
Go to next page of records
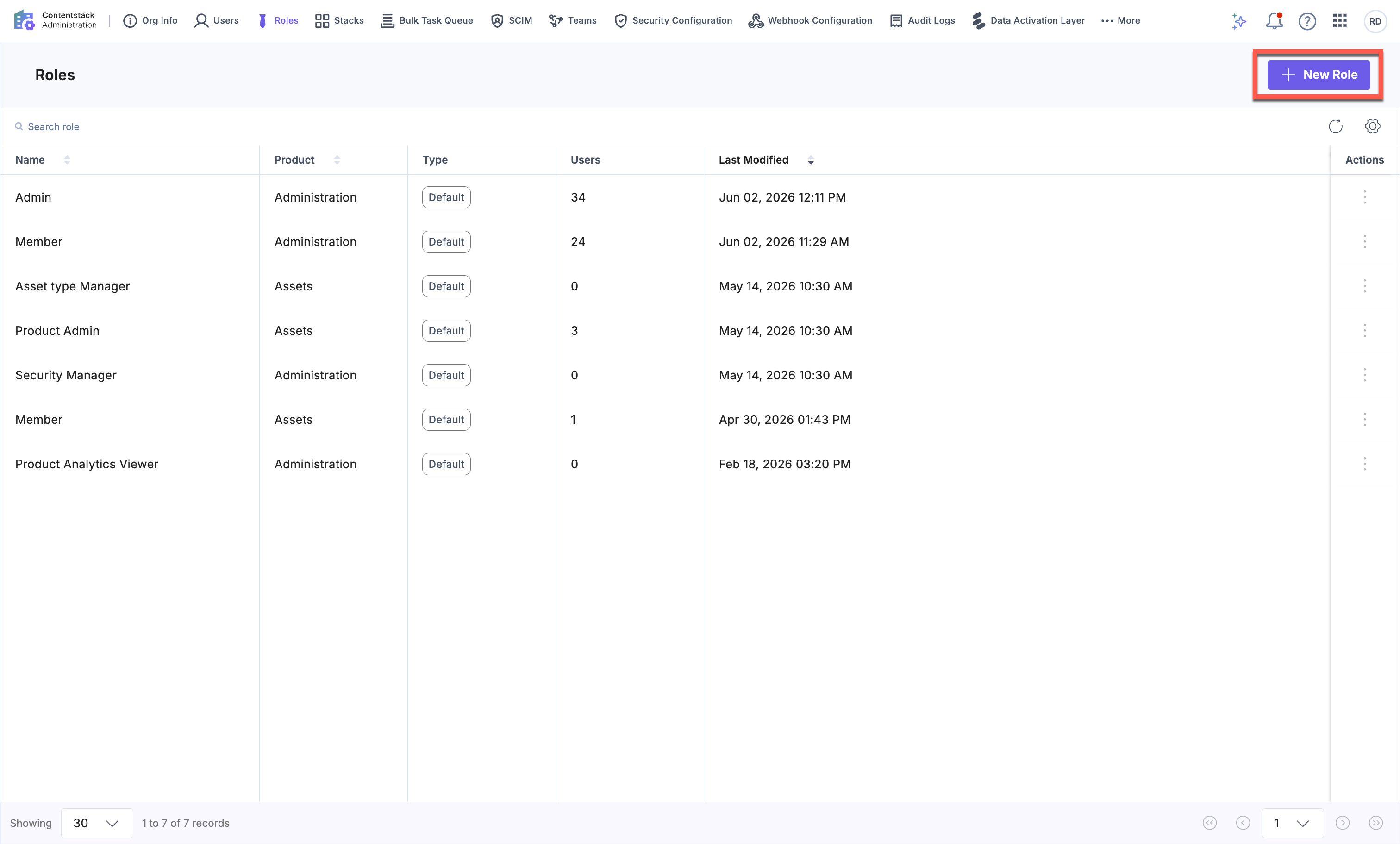1343,823
